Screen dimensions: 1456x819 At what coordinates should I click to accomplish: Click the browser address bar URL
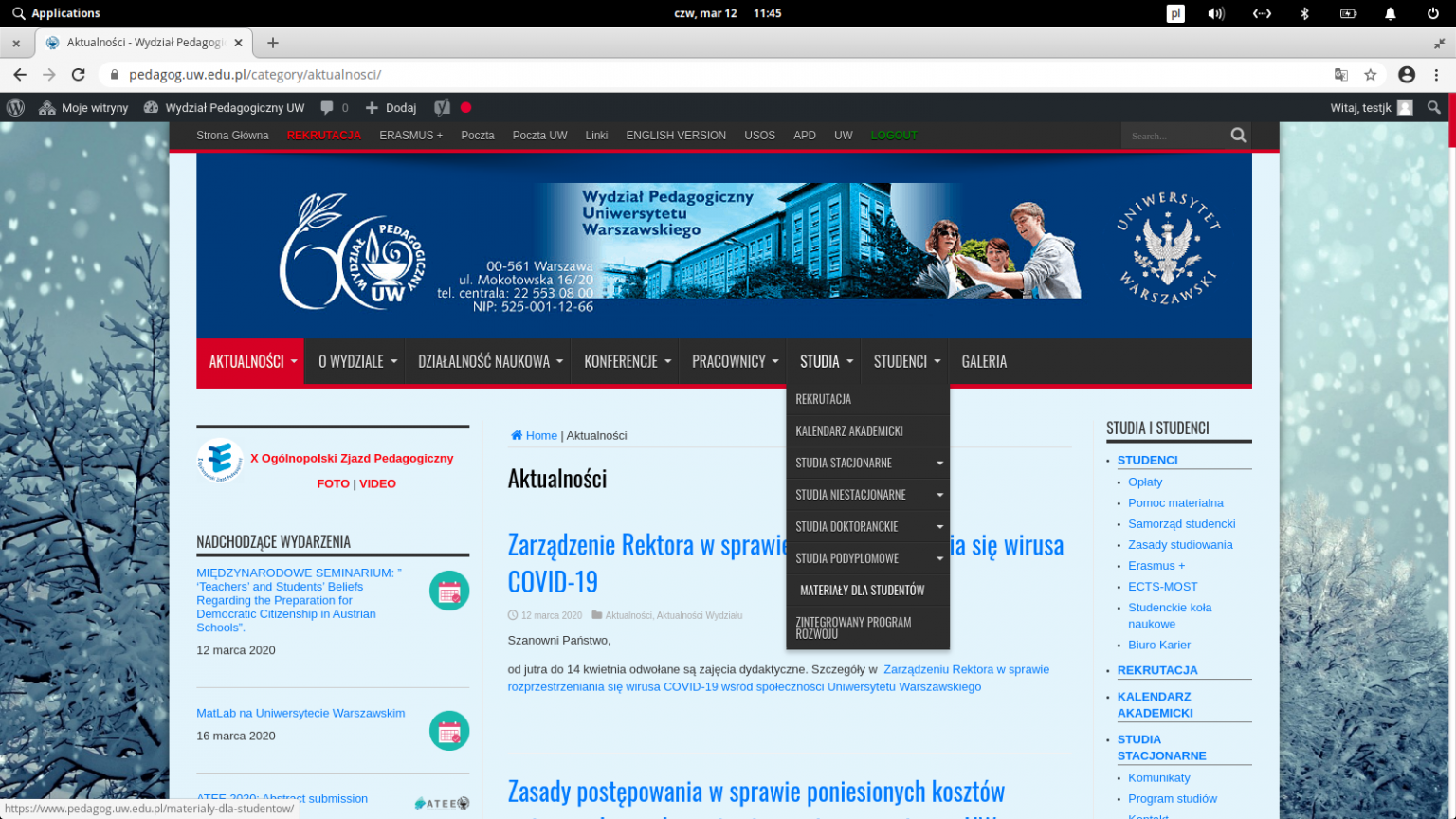coord(255,75)
